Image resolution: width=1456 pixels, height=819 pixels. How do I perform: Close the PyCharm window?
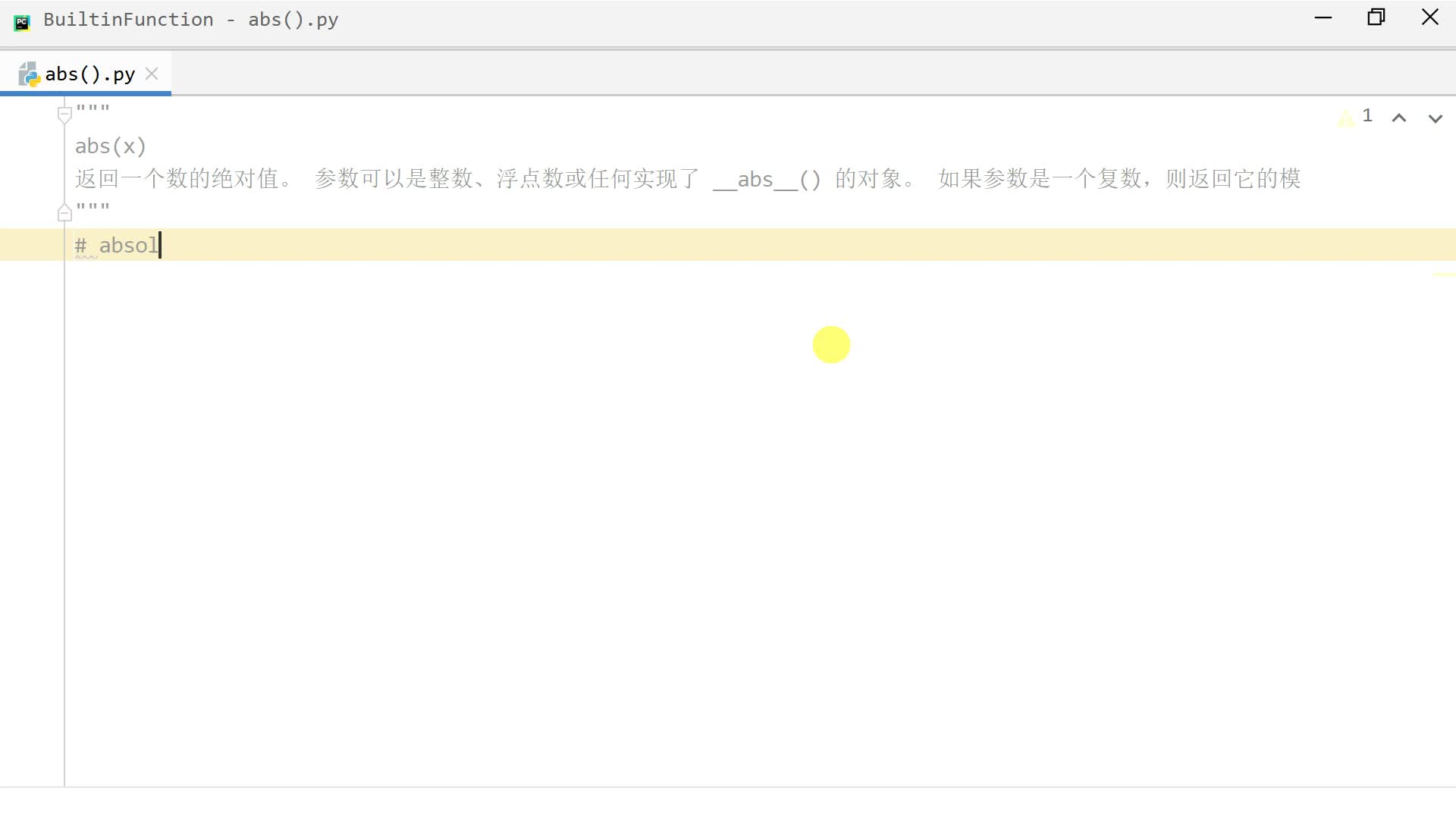pos(1429,17)
